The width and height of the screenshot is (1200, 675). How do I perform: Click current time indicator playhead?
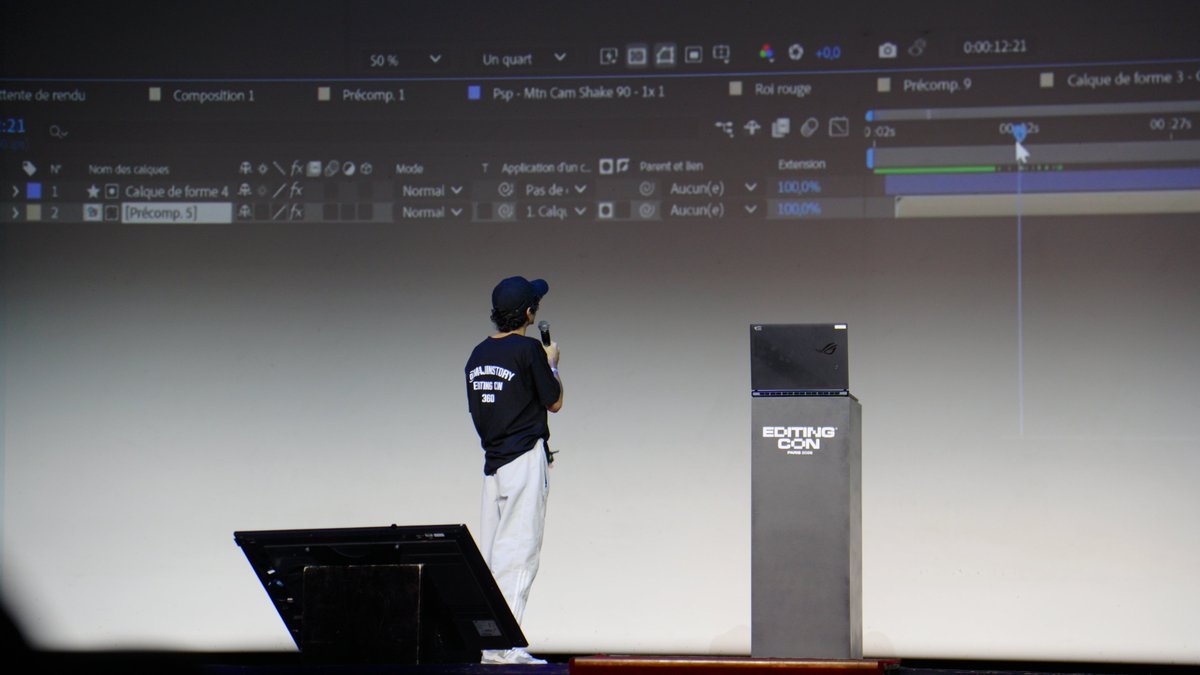pyautogui.click(x=1019, y=131)
